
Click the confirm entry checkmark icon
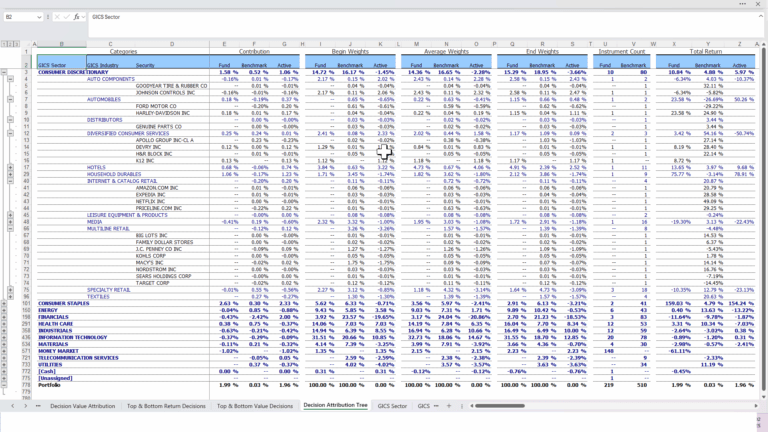pos(66,17)
